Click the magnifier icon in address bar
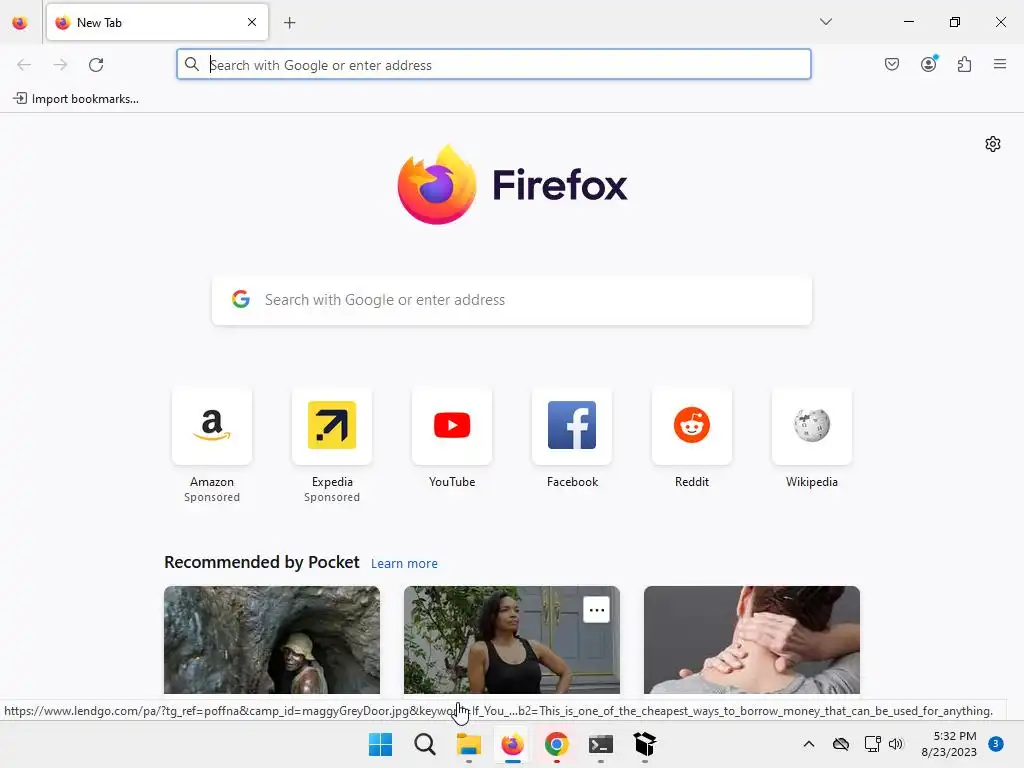The width and height of the screenshot is (1024, 768). [x=192, y=64]
